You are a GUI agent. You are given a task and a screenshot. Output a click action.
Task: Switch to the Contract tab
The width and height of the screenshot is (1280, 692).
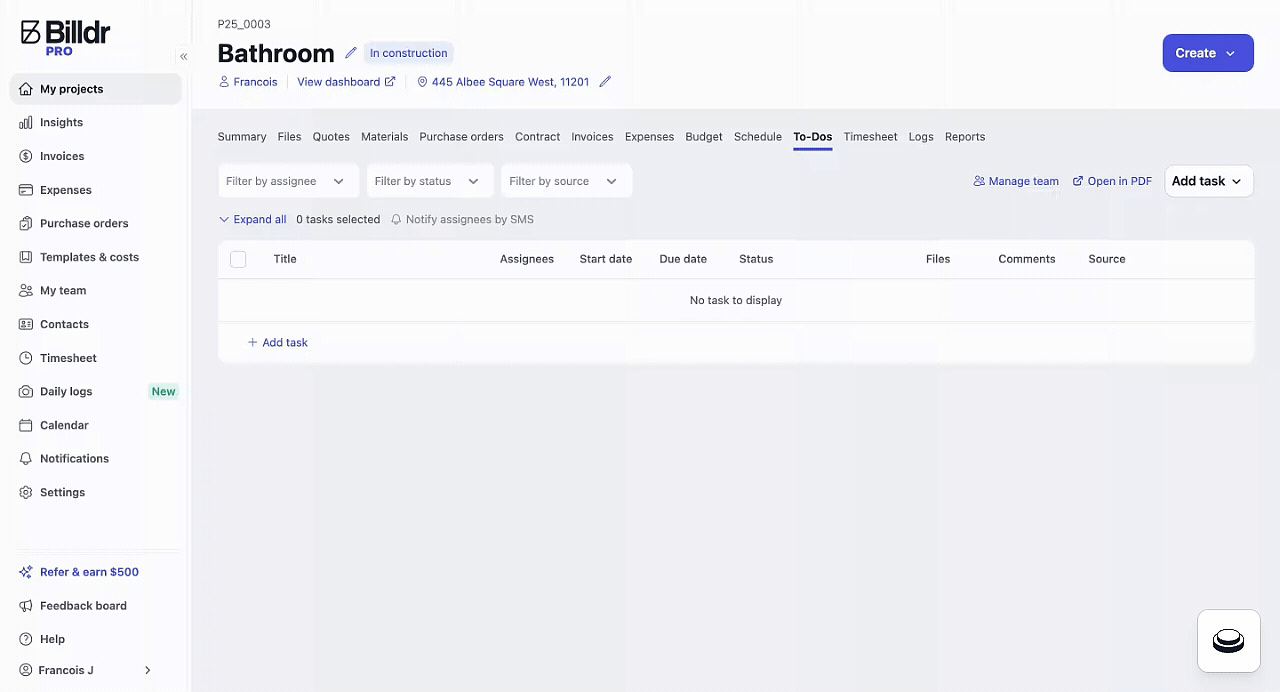coord(537,137)
